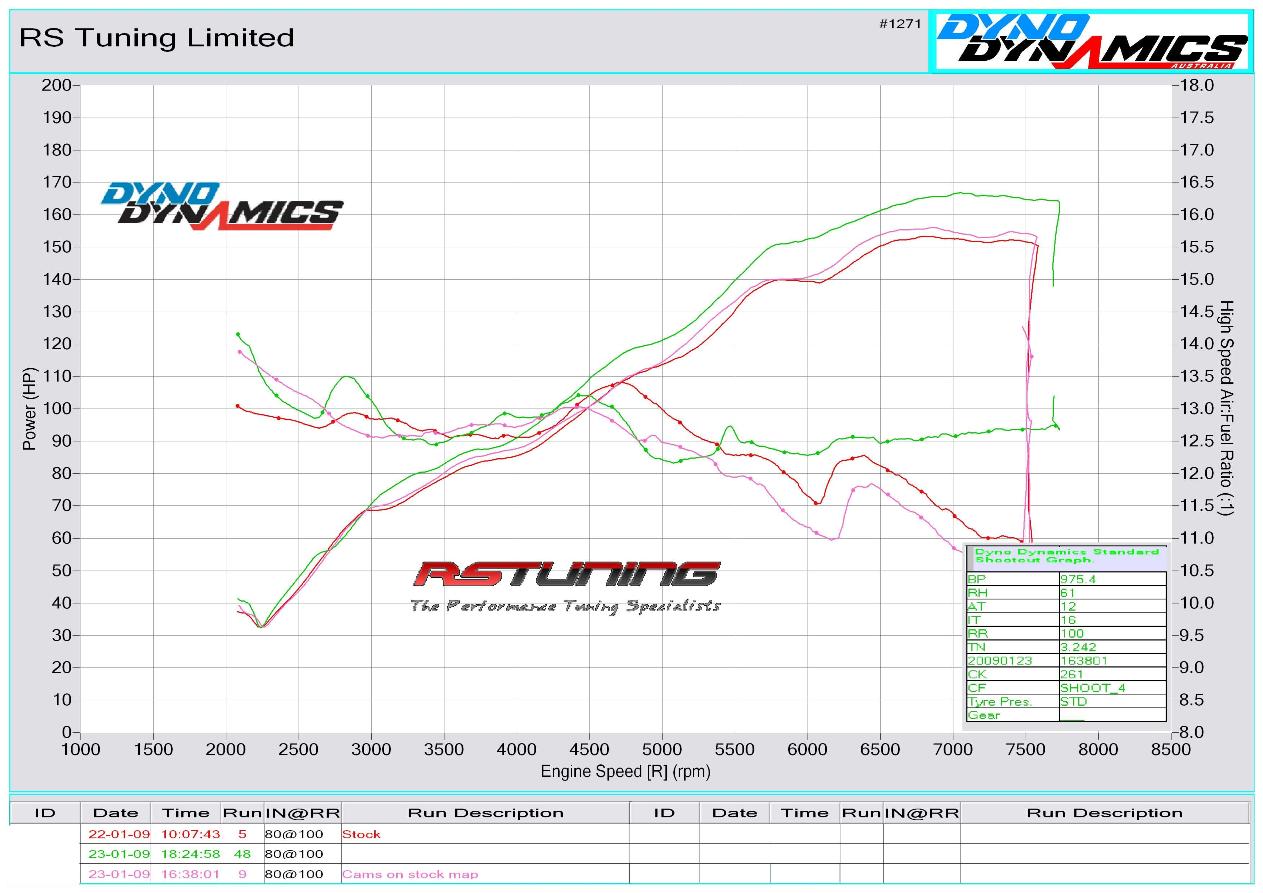
Task: Click the High Speed Air:Fuel Ratio axis label
Action: 1226,408
